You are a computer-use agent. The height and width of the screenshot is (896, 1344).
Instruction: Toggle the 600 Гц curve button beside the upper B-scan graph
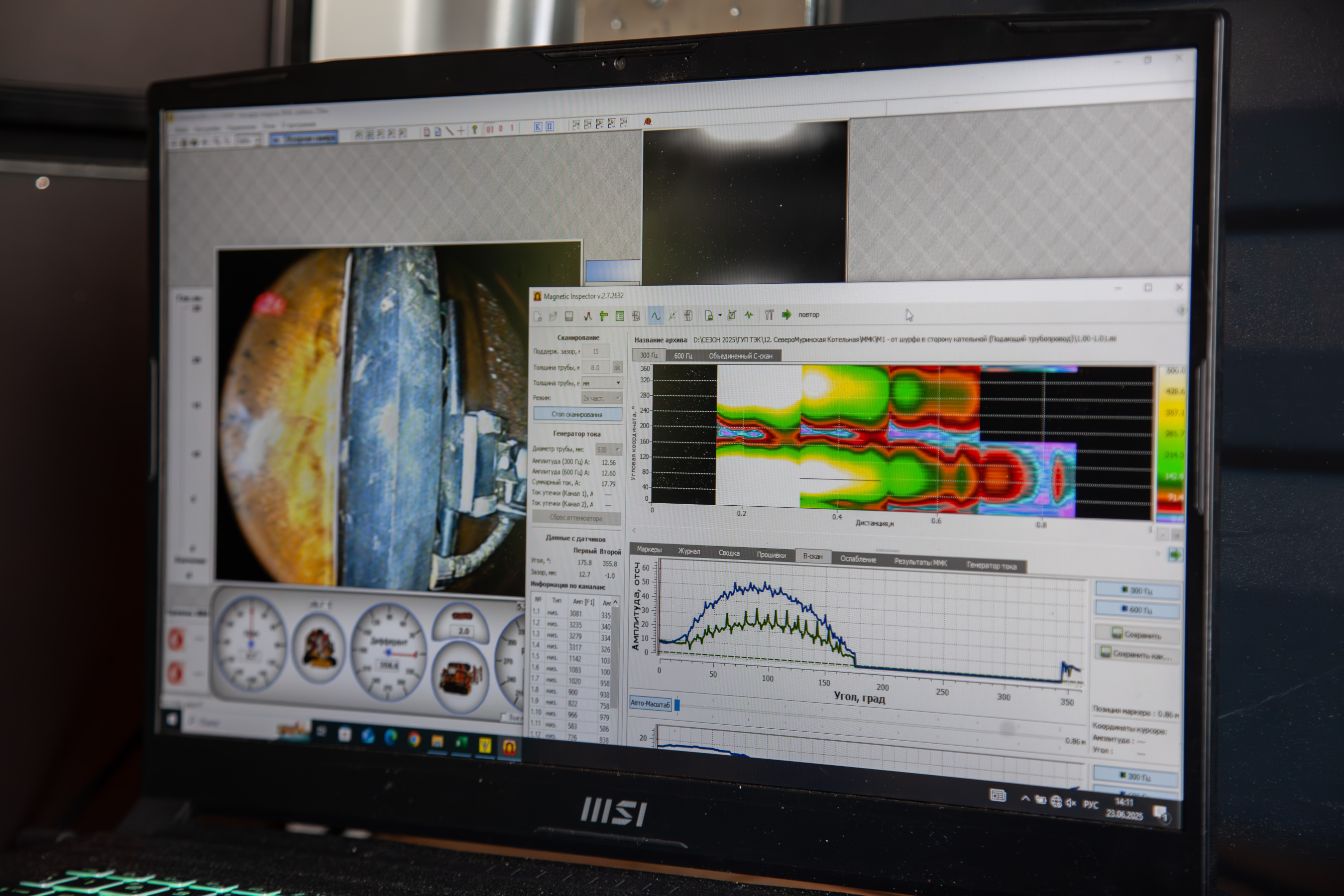click(x=1138, y=610)
